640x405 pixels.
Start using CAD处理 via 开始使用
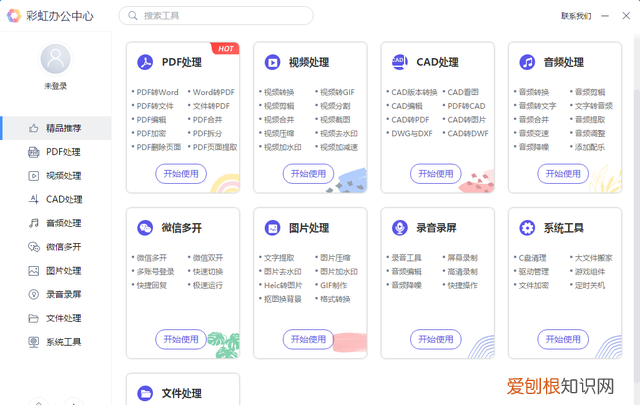point(436,174)
